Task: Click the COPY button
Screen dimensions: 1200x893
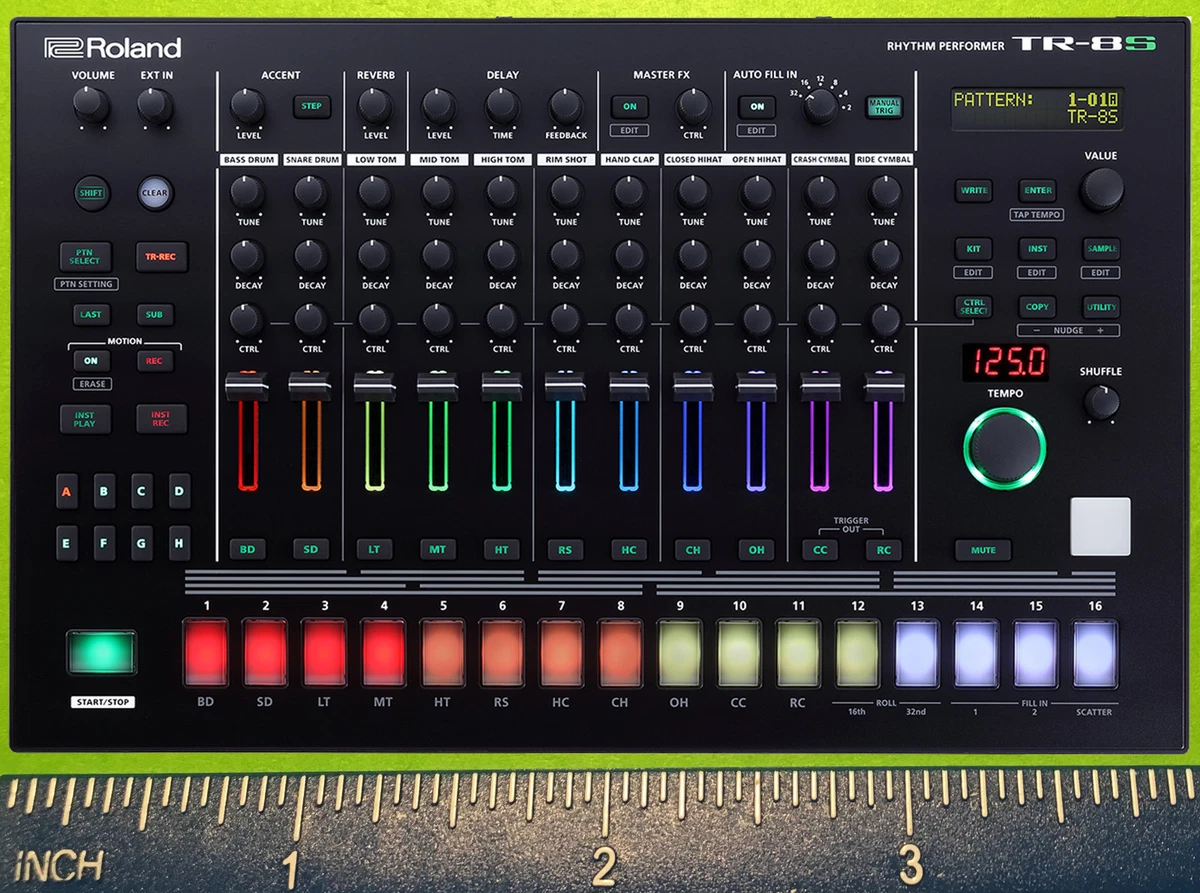Action: click(1037, 307)
